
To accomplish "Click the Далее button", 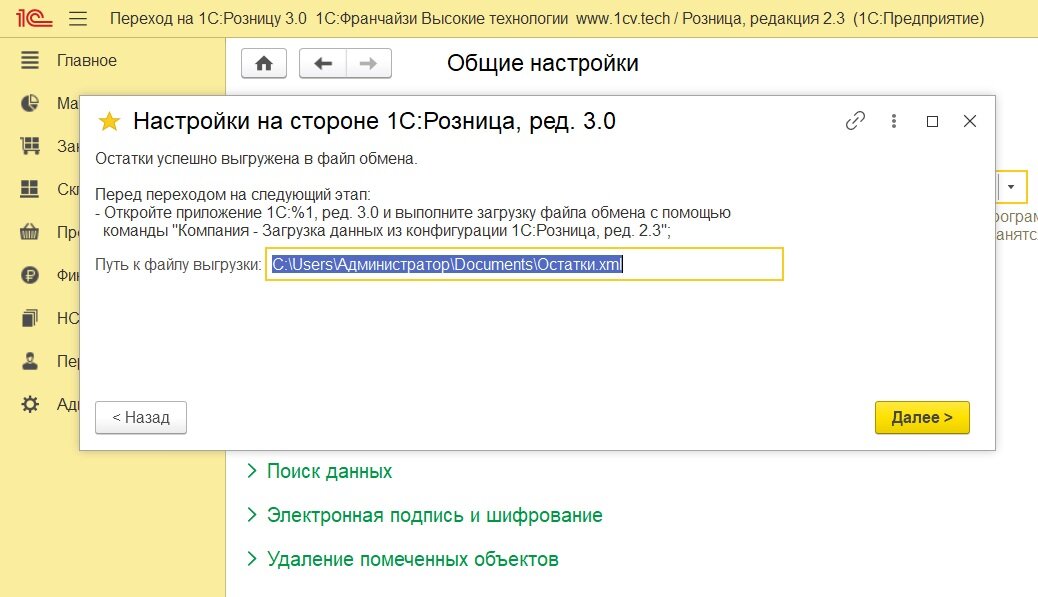I will pyautogui.click(x=922, y=418).
